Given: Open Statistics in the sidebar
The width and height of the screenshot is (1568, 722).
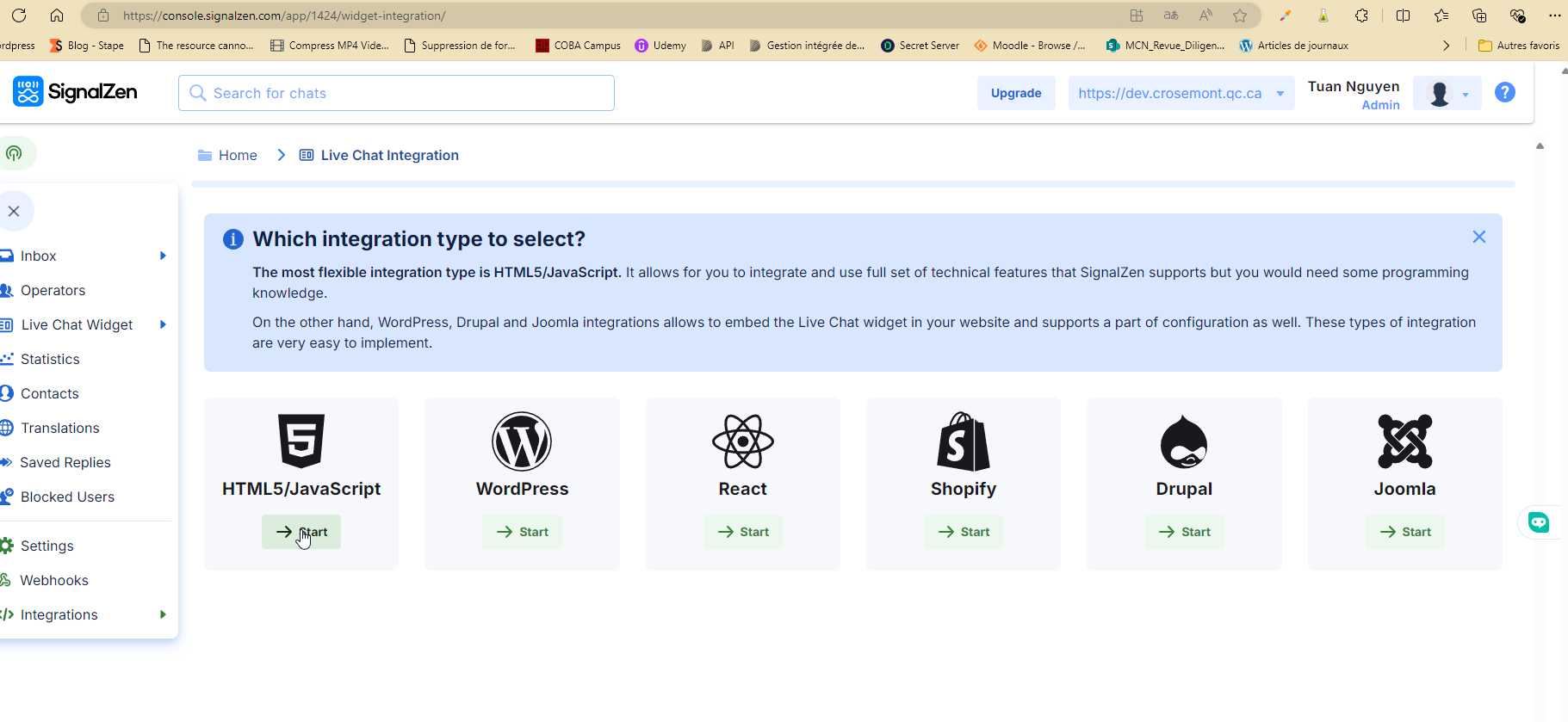Looking at the screenshot, I should [50, 359].
